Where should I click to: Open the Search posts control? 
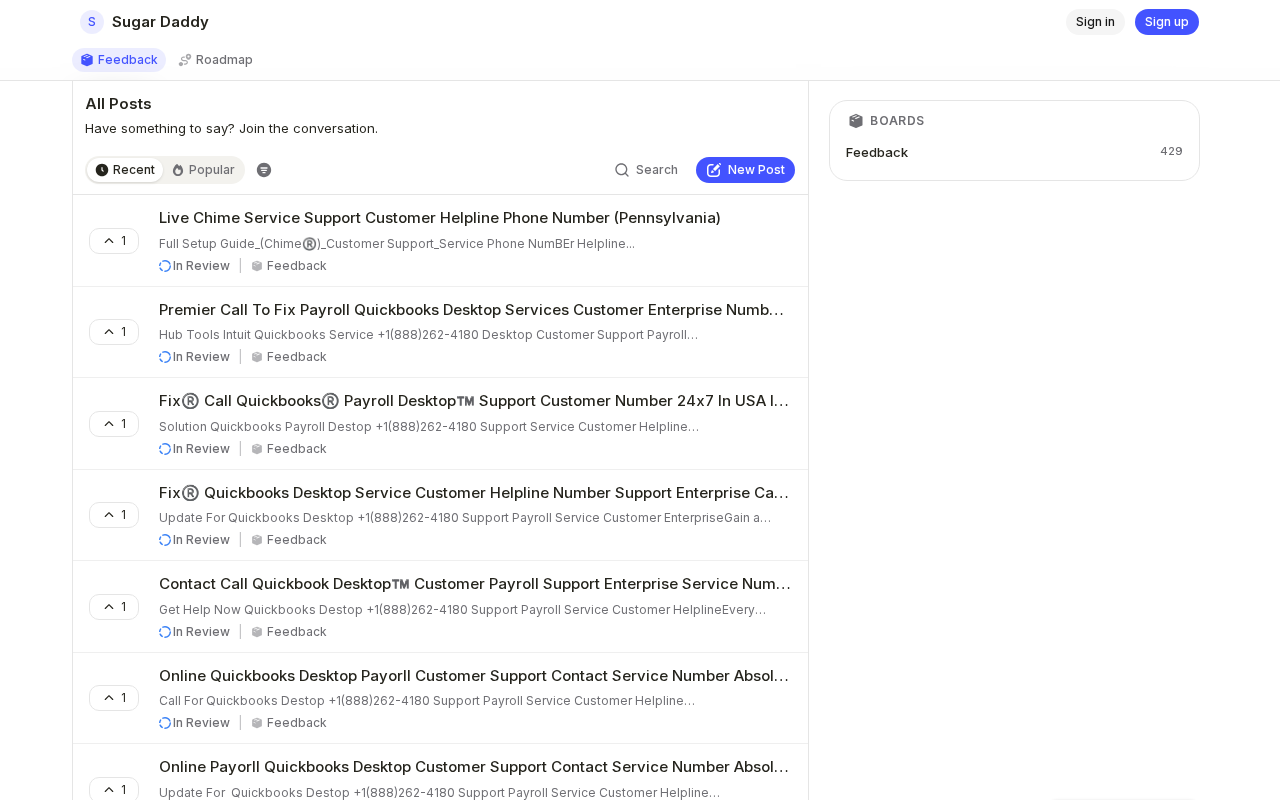(x=646, y=170)
